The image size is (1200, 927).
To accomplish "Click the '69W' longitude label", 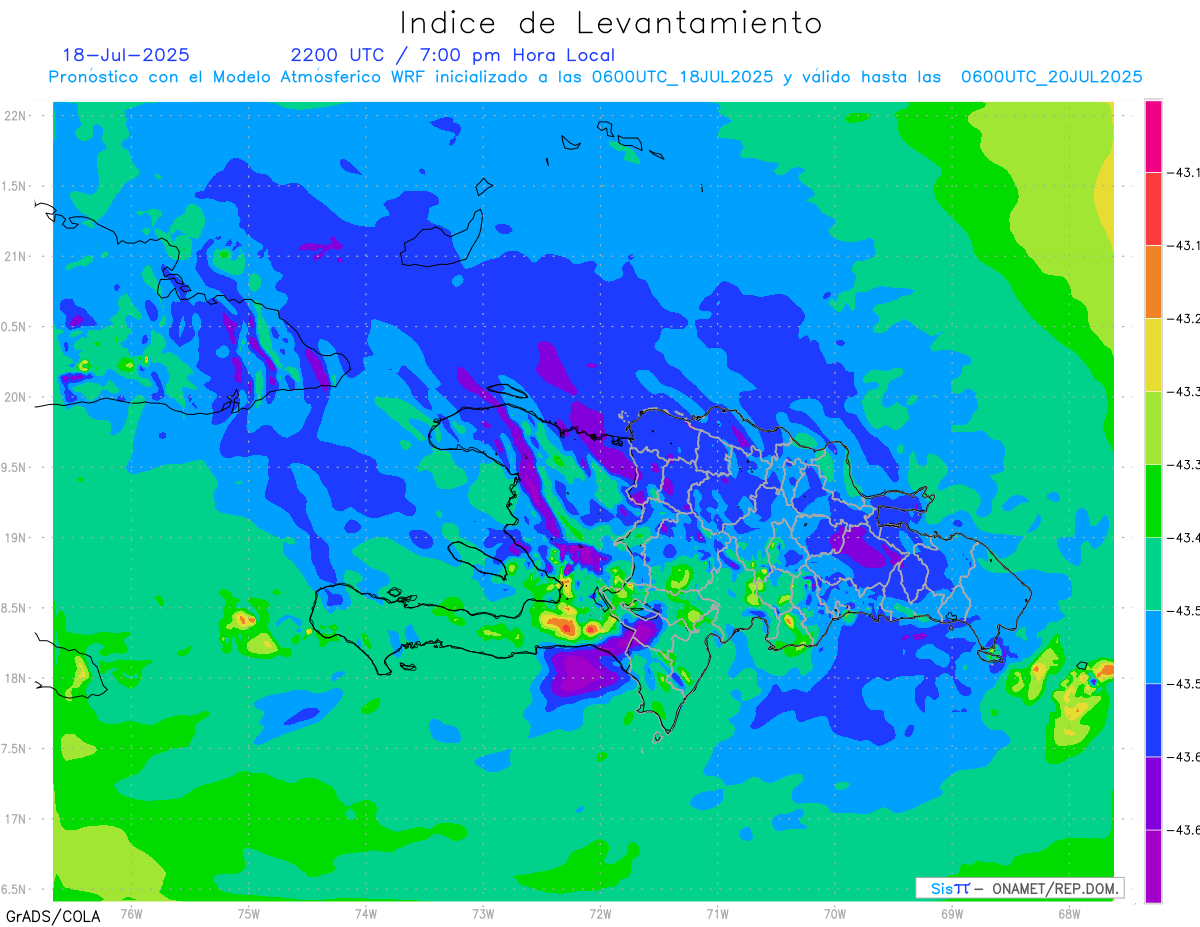I will [x=952, y=913].
